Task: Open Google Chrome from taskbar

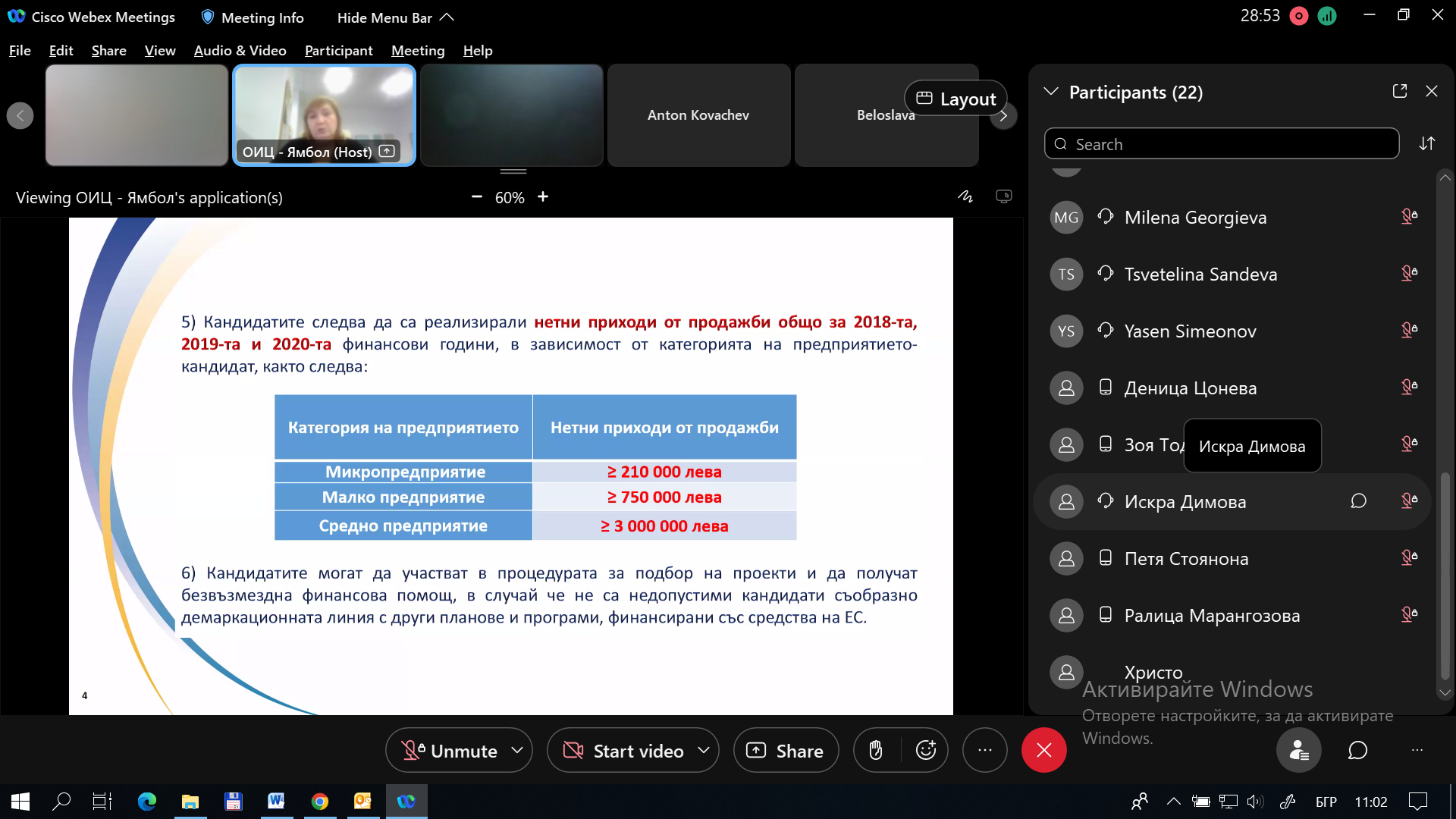Action: (x=319, y=801)
